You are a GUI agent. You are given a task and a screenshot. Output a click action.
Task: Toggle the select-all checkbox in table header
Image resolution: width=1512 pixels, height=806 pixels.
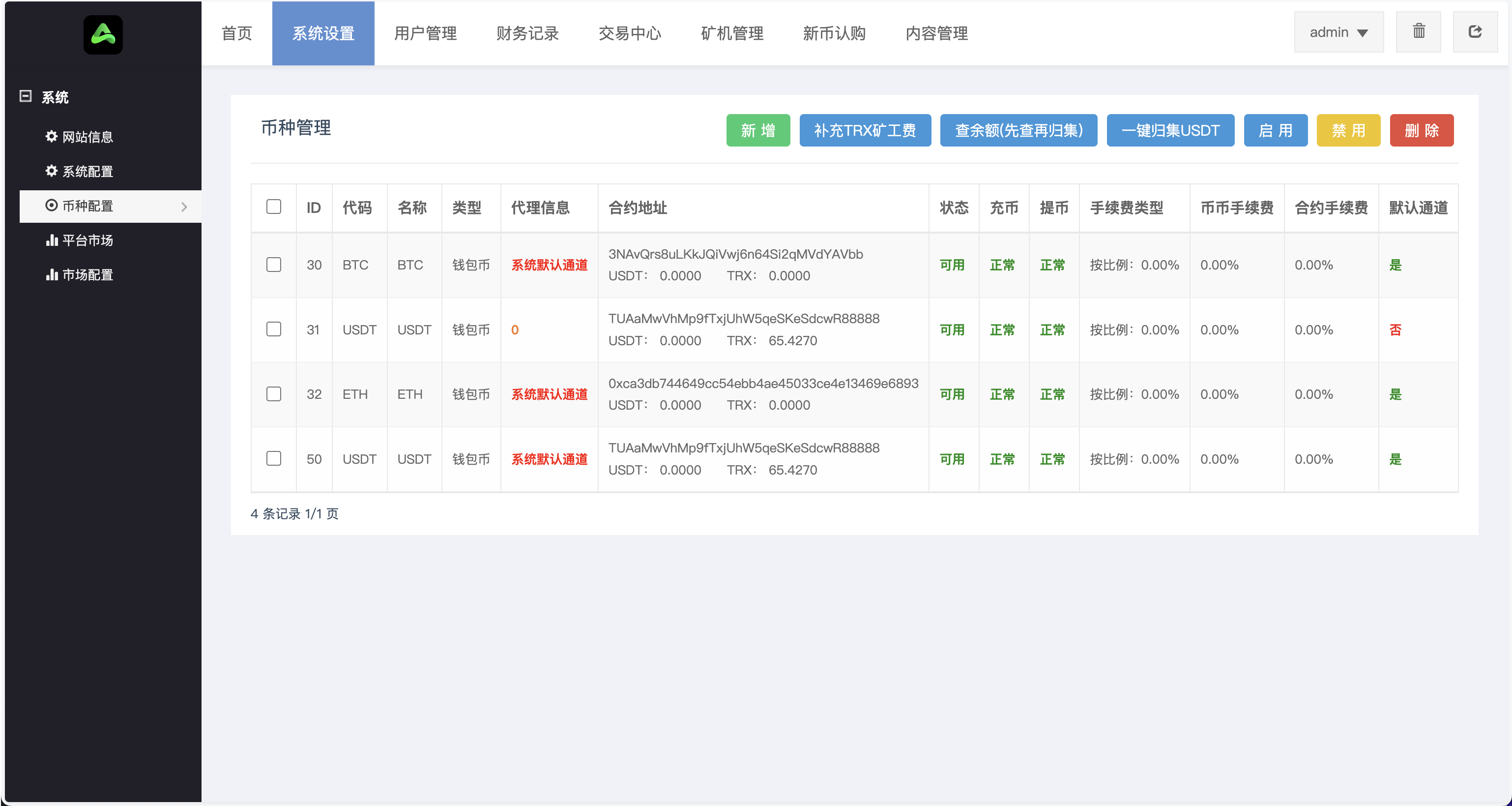point(273,206)
